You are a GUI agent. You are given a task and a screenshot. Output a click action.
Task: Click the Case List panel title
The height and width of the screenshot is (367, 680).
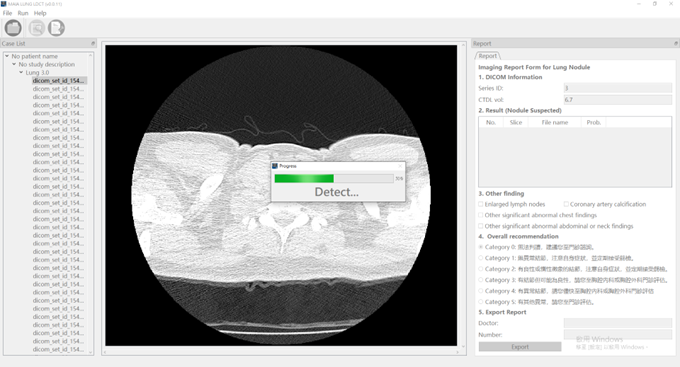13,43
